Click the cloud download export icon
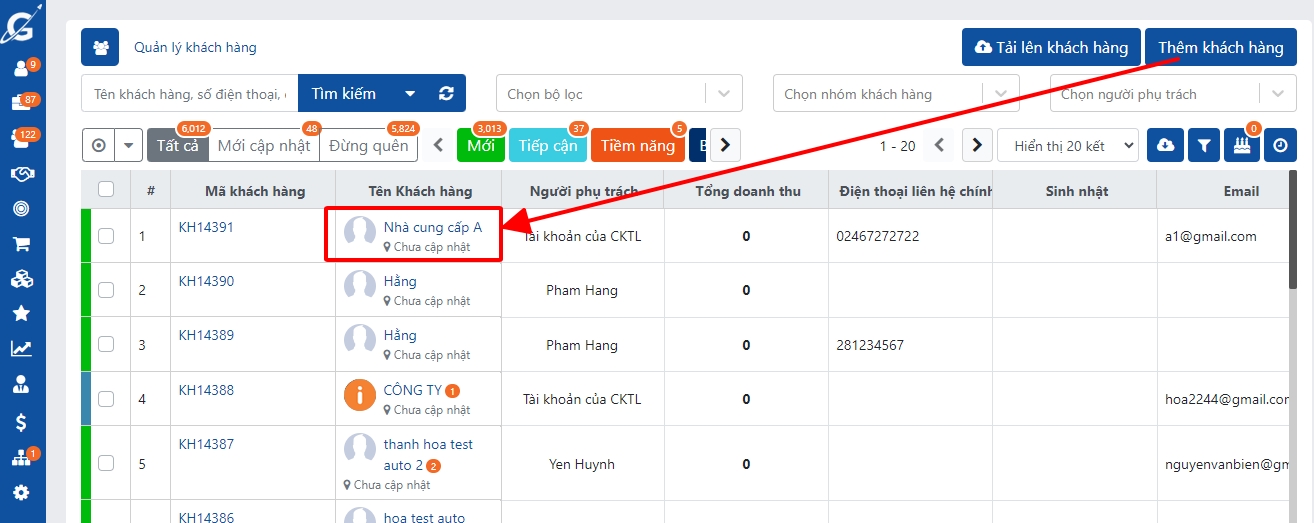This screenshot has height=523, width=1314. tap(1165, 146)
